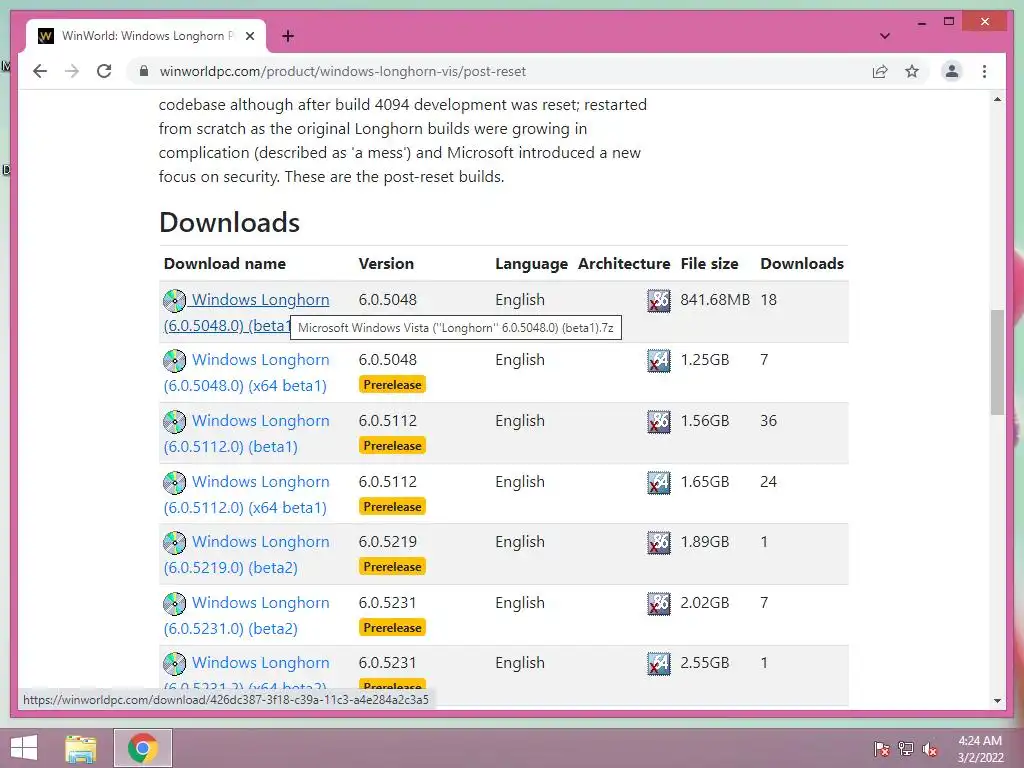The height and width of the screenshot is (768, 1024).
Task: Click the Download name column header
Action: [x=225, y=264]
